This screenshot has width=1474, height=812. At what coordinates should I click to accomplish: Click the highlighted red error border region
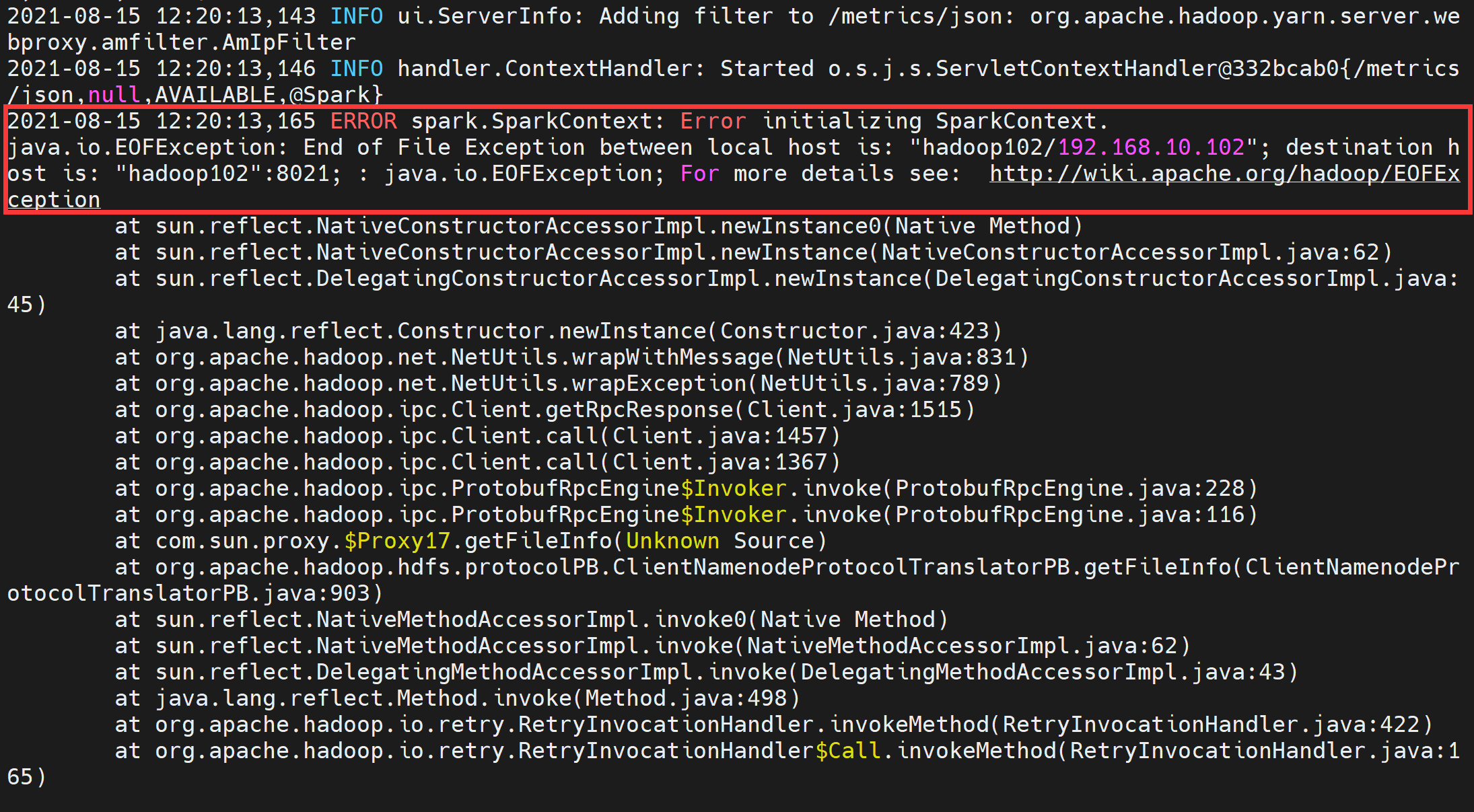click(x=737, y=156)
